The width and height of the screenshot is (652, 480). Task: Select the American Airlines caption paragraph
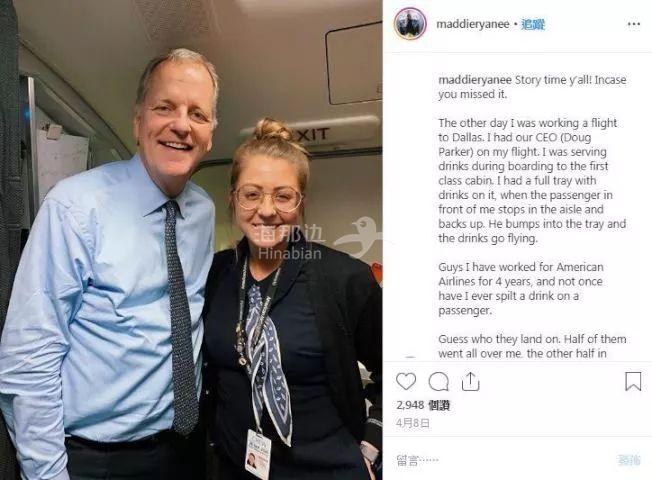coord(521,289)
